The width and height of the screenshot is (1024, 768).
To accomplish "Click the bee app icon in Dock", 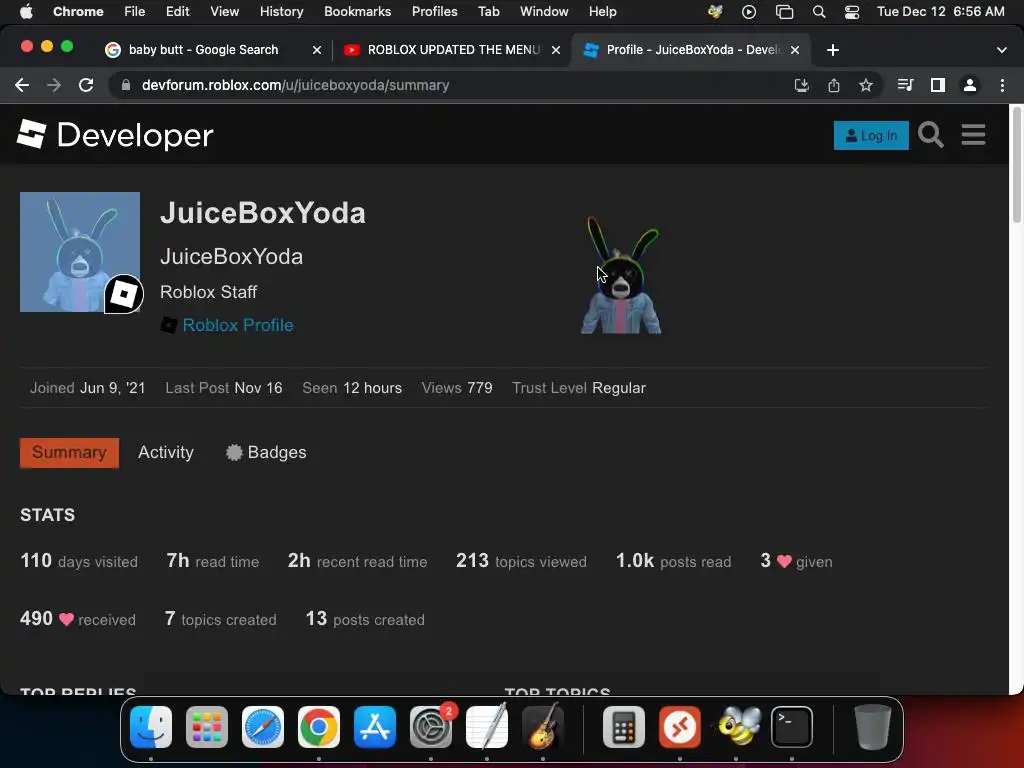I will point(736,727).
